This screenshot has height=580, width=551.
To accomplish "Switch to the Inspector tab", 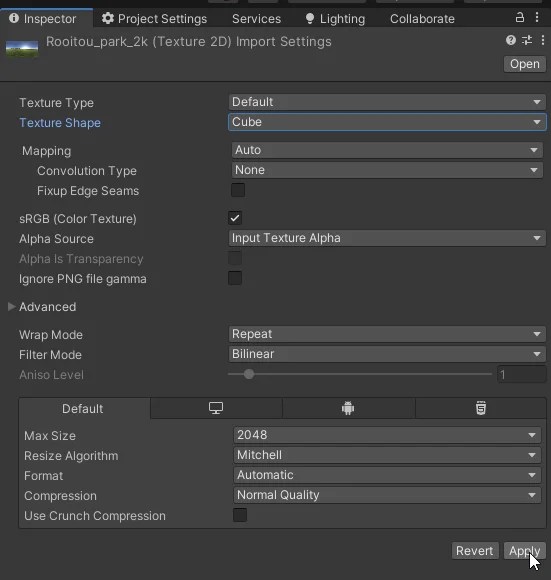I will 47,18.
